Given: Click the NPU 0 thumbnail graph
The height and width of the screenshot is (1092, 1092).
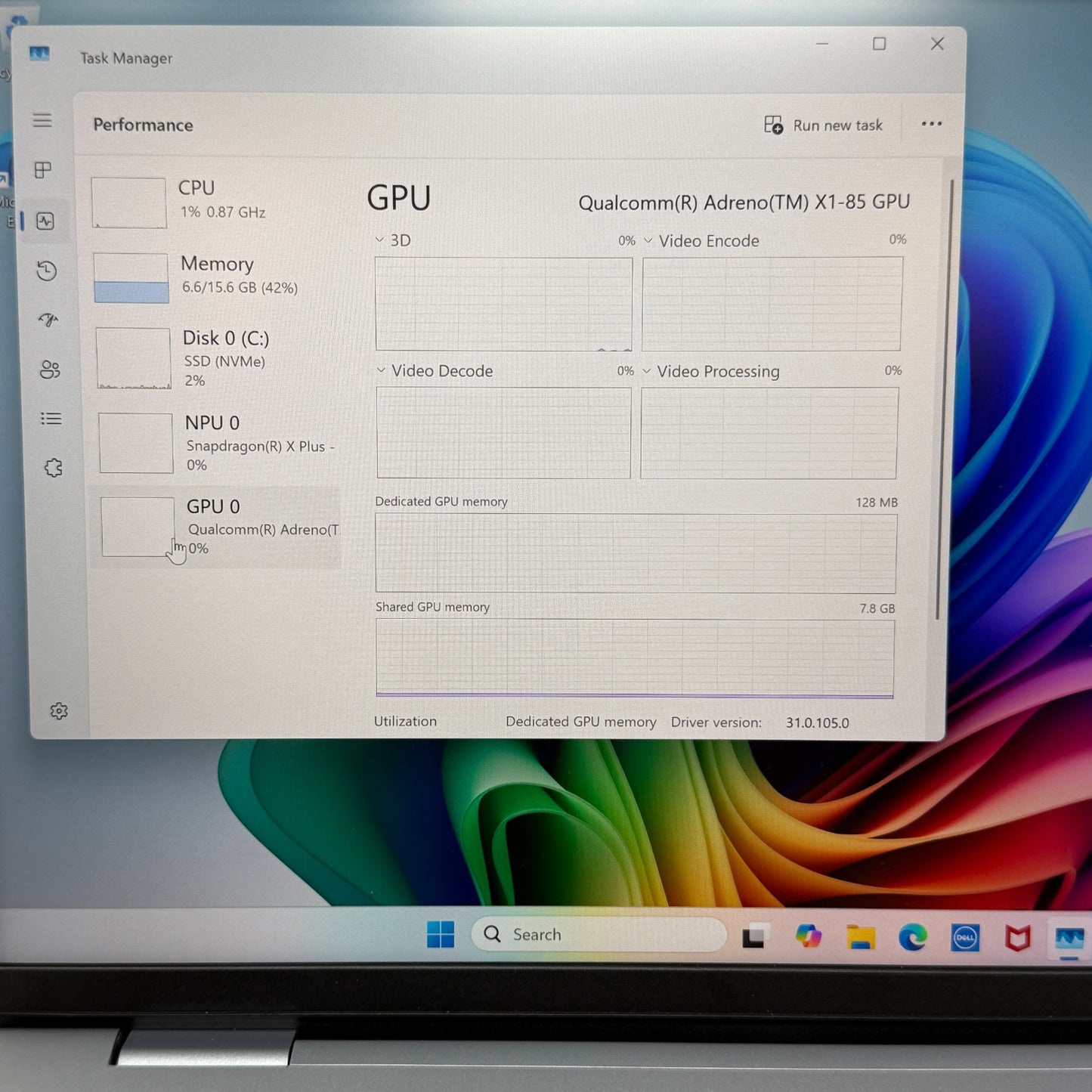Looking at the screenshot, I should tap(136, 443).
